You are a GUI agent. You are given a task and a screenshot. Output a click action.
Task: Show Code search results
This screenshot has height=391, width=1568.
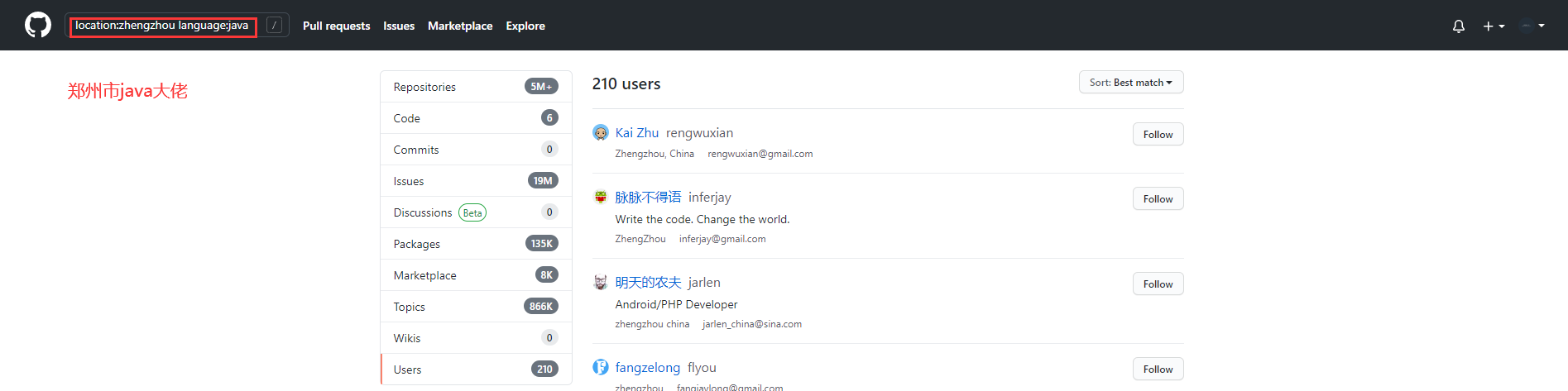pyautogui.click(x=476, y=118)
